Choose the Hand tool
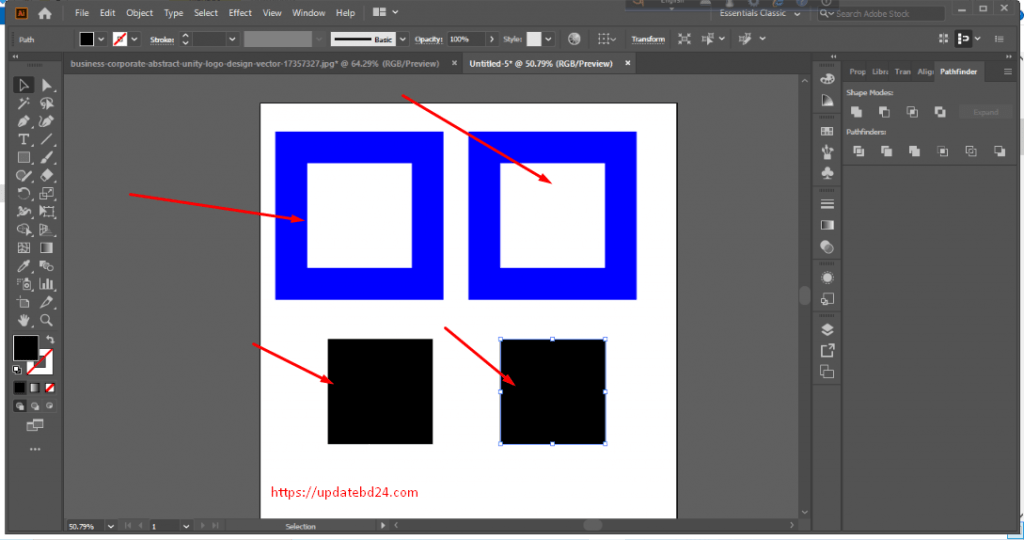The image size is (1024, 540). click(24, 320)
